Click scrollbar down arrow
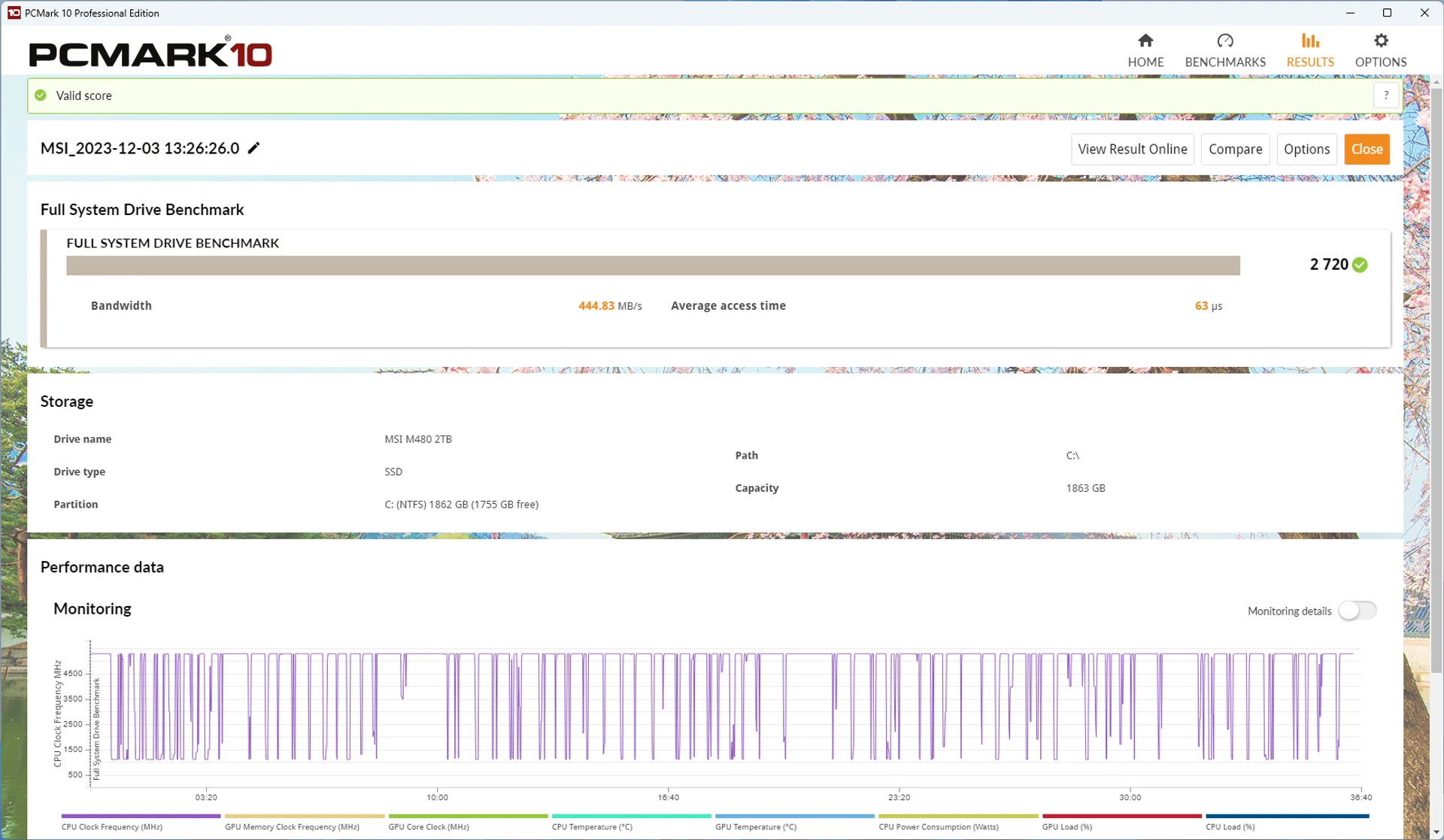 tap(1436, 832)
